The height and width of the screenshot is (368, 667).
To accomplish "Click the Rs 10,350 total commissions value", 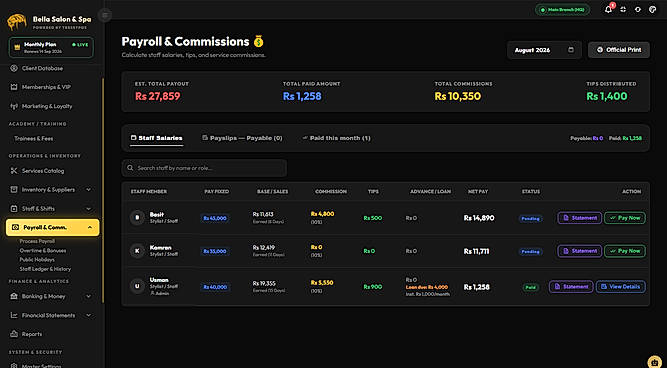I will [458, 96].
